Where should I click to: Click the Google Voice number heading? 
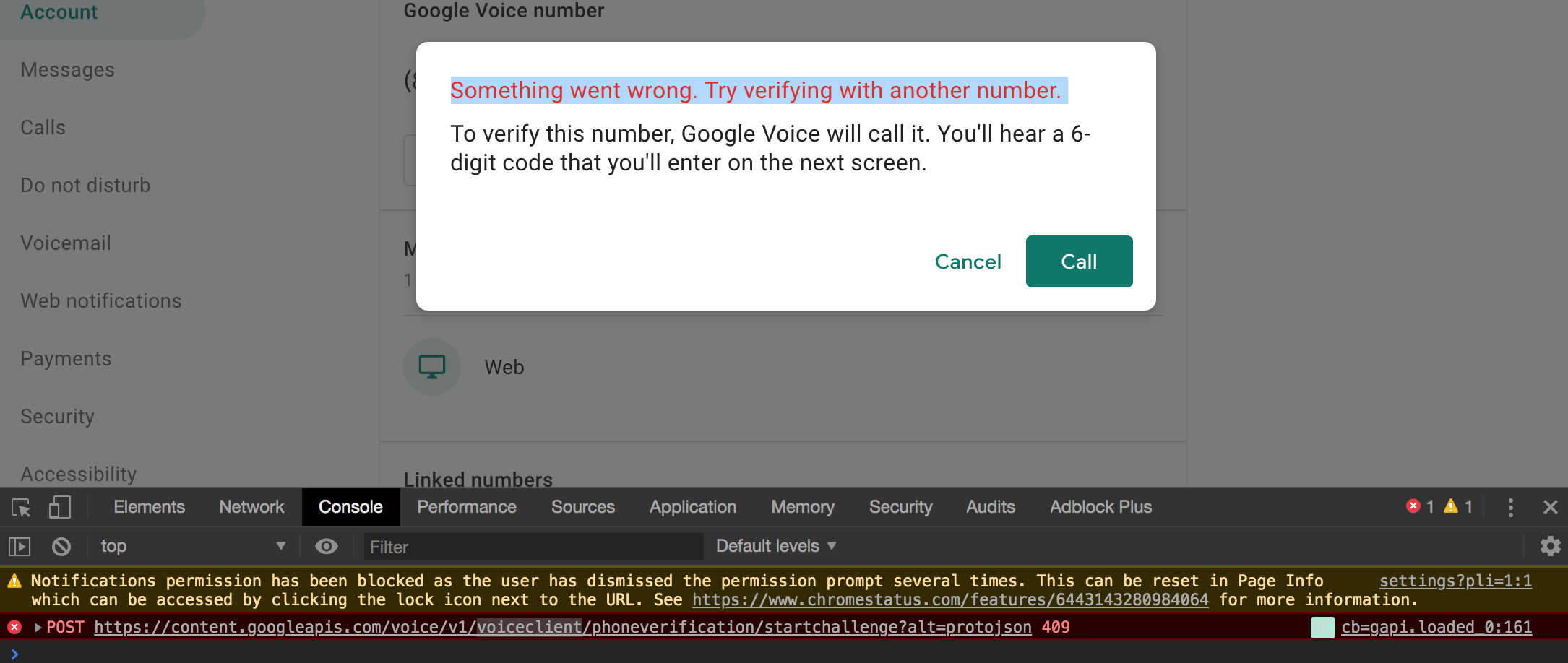pos(504,11)
